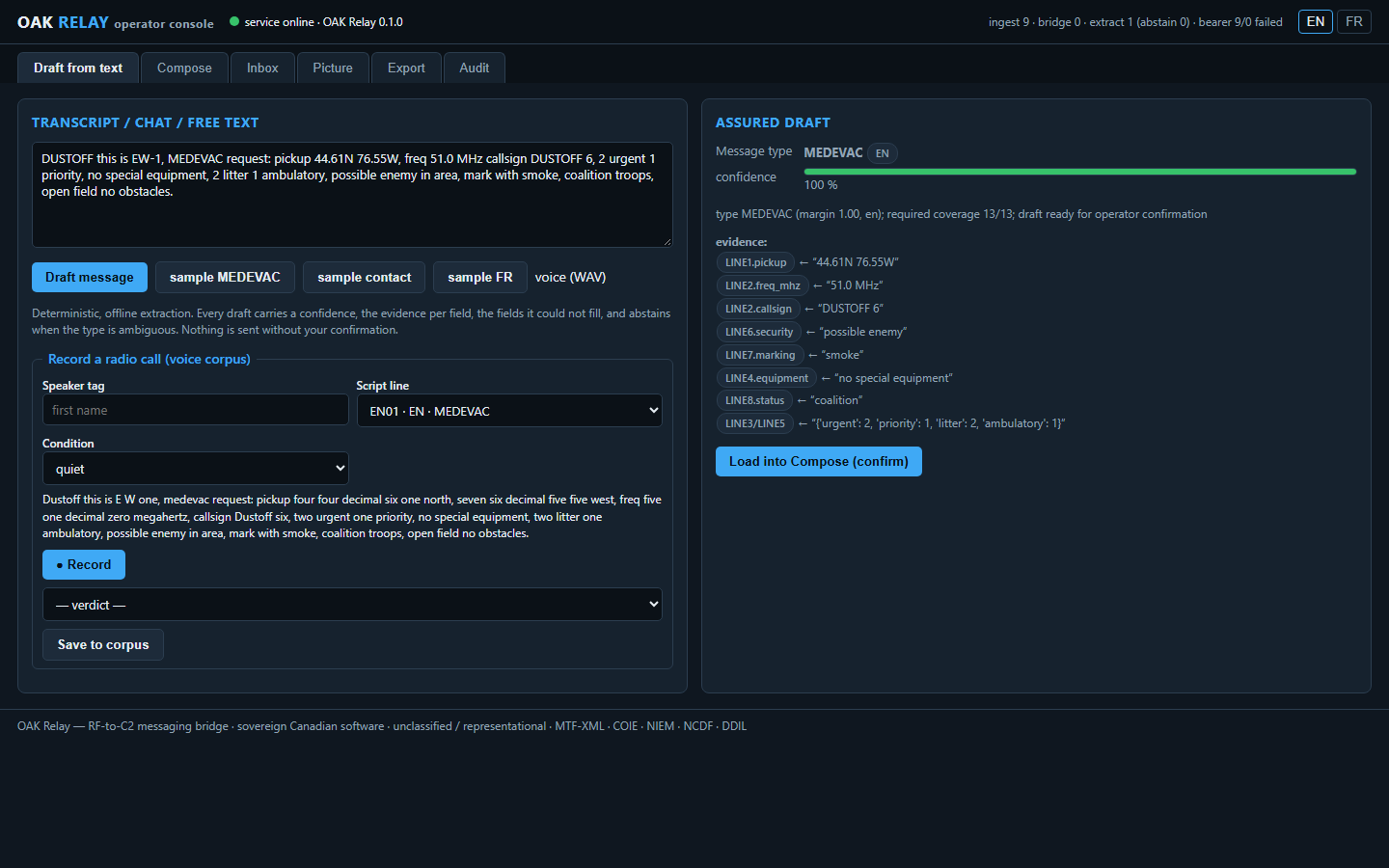Select the LINE4.equipment evidence chip

click(x=767, y=378)
